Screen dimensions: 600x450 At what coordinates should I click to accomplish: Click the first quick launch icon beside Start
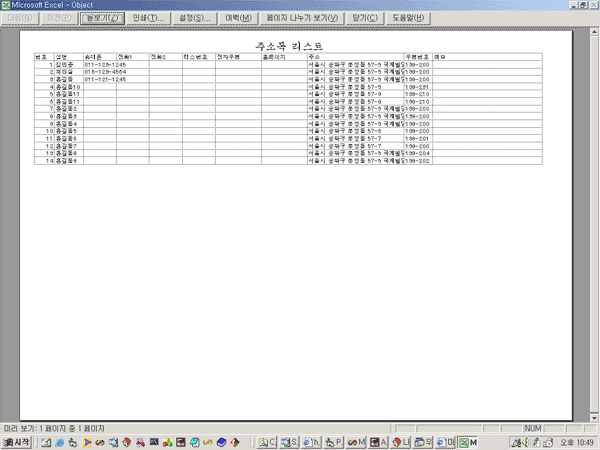pyautogui.click(x=46, y=441)
